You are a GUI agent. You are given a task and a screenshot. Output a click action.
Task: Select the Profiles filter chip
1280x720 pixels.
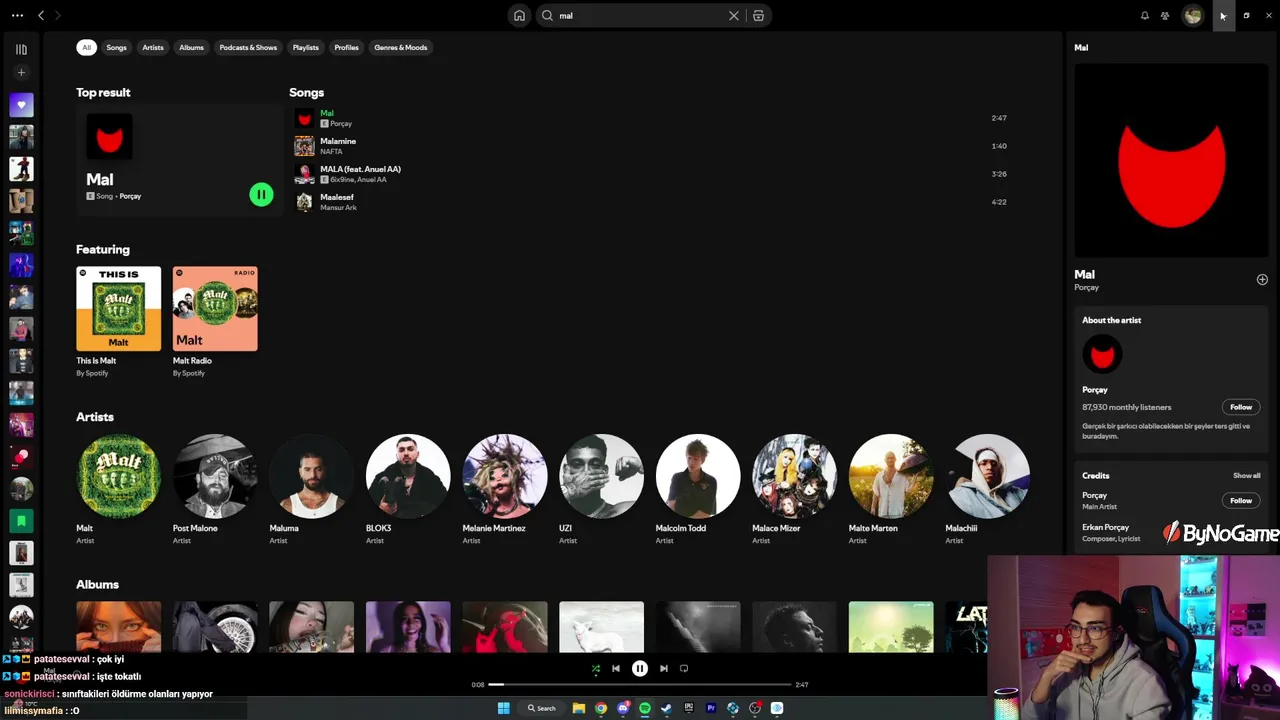point(346,47)
